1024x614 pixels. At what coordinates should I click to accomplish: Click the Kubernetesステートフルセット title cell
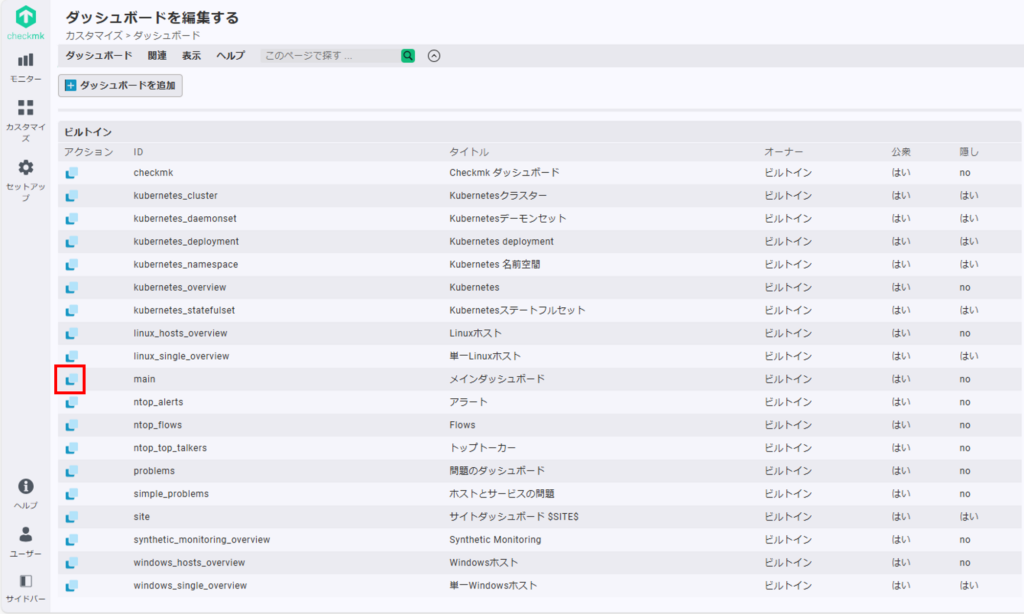pyautogui.click(x=517, y=310)
